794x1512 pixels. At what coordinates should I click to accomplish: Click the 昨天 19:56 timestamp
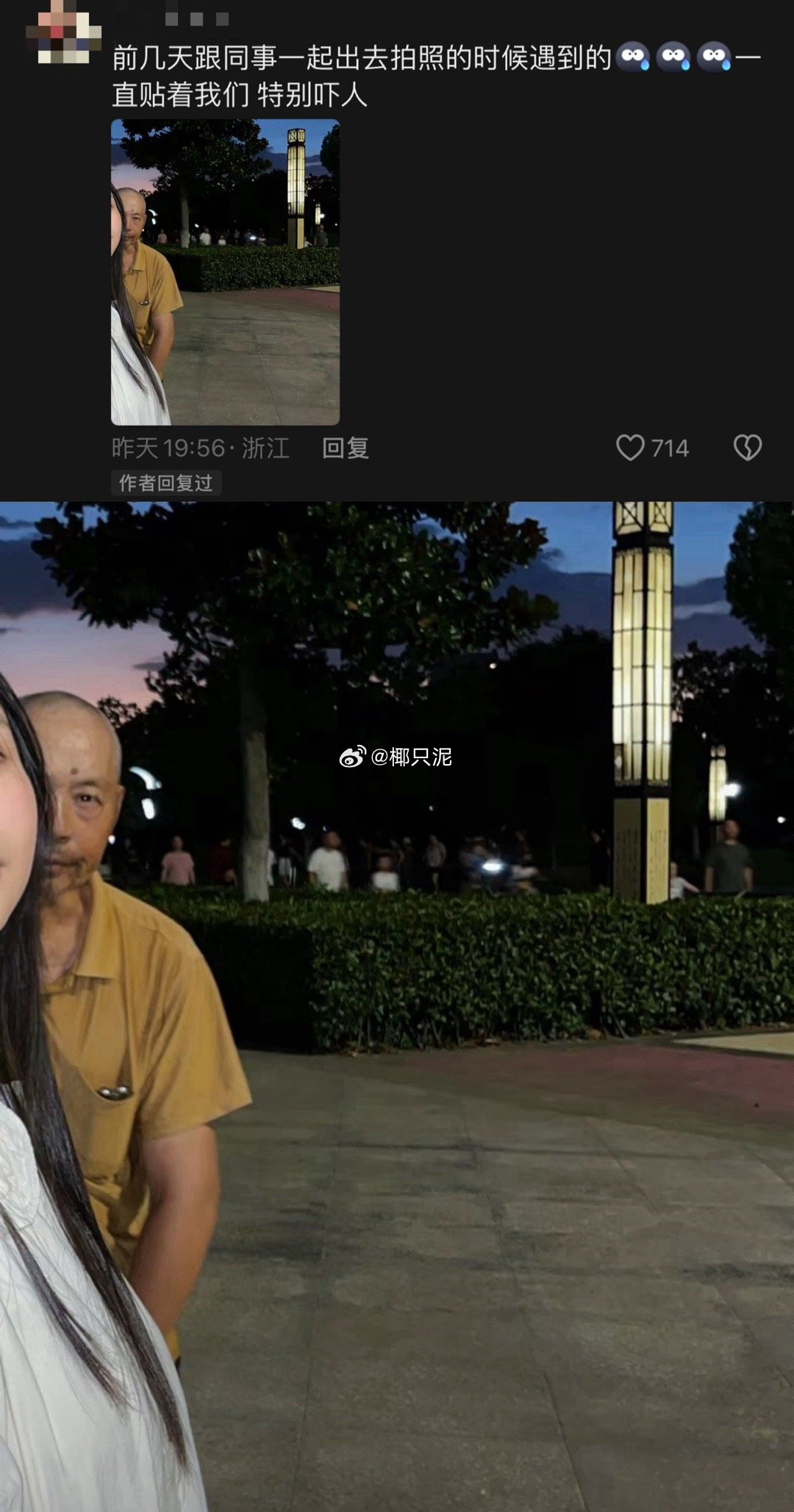click(168, 448)
